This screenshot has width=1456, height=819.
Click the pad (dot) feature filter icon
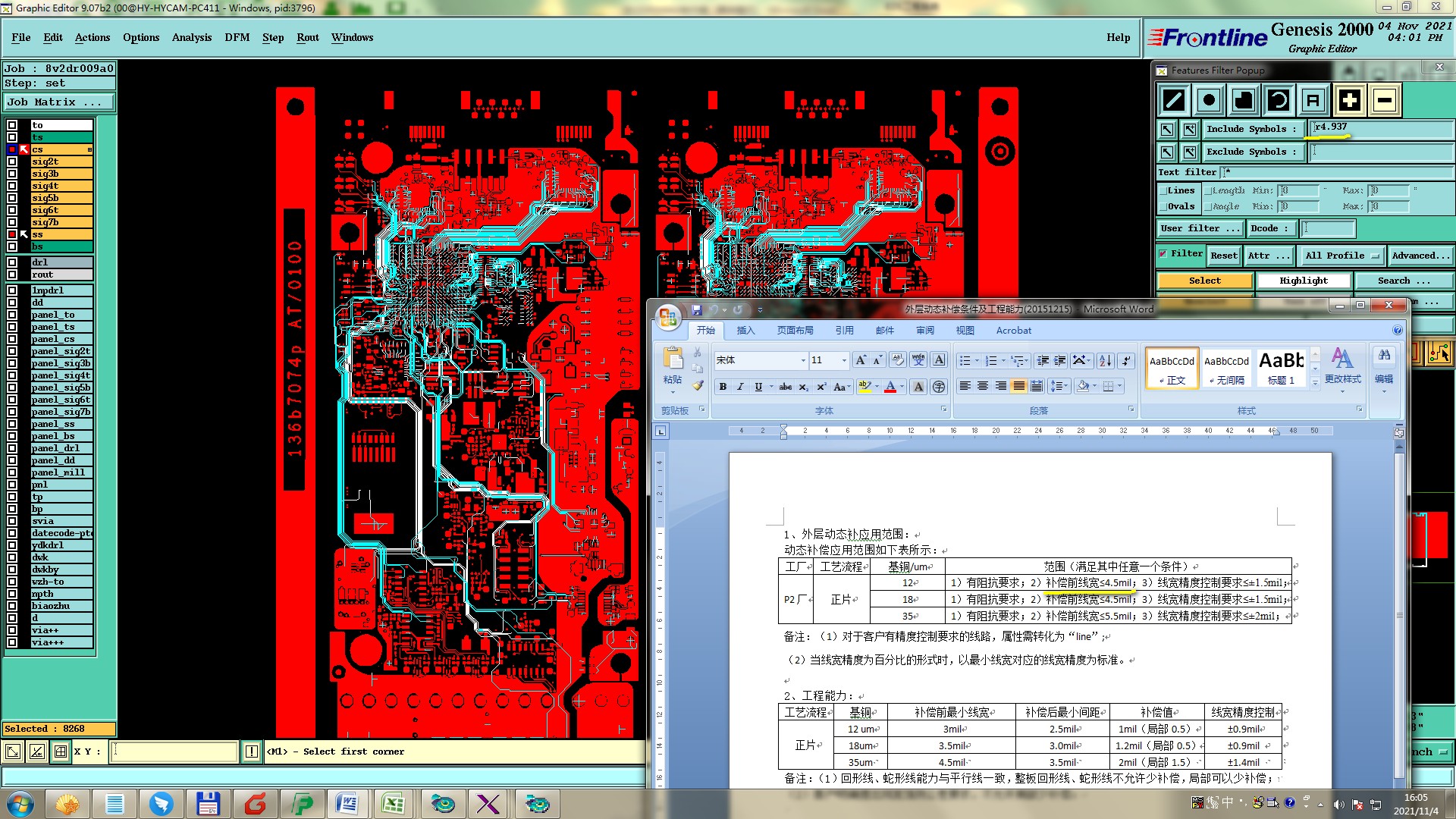tap(1209, 100)
